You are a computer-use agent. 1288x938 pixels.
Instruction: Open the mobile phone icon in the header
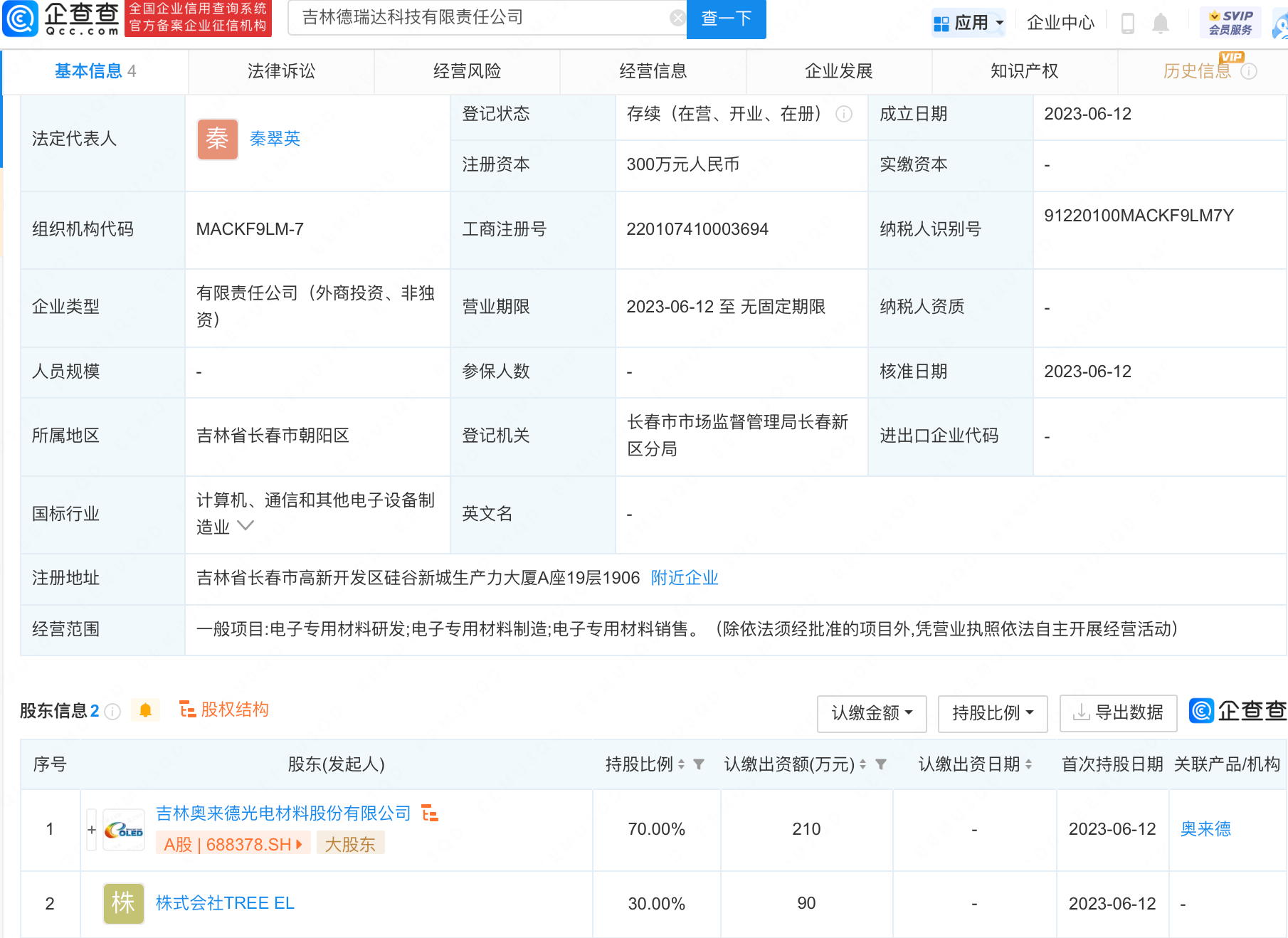1128,23
